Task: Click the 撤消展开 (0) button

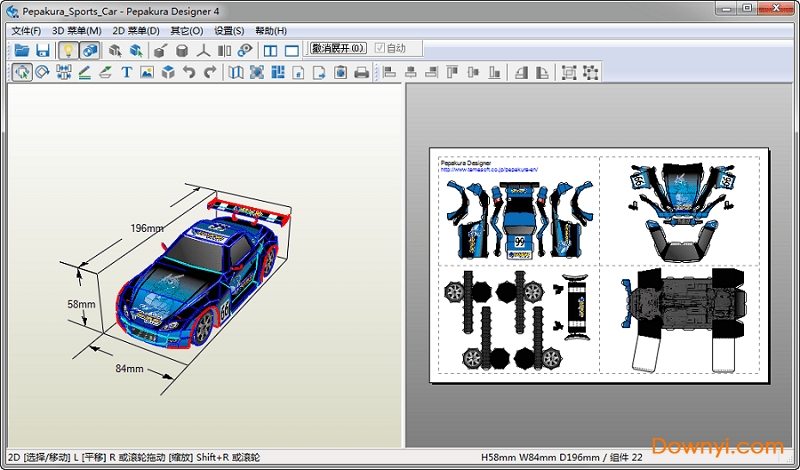Action: pyautogui.click(x=338, y=48)
